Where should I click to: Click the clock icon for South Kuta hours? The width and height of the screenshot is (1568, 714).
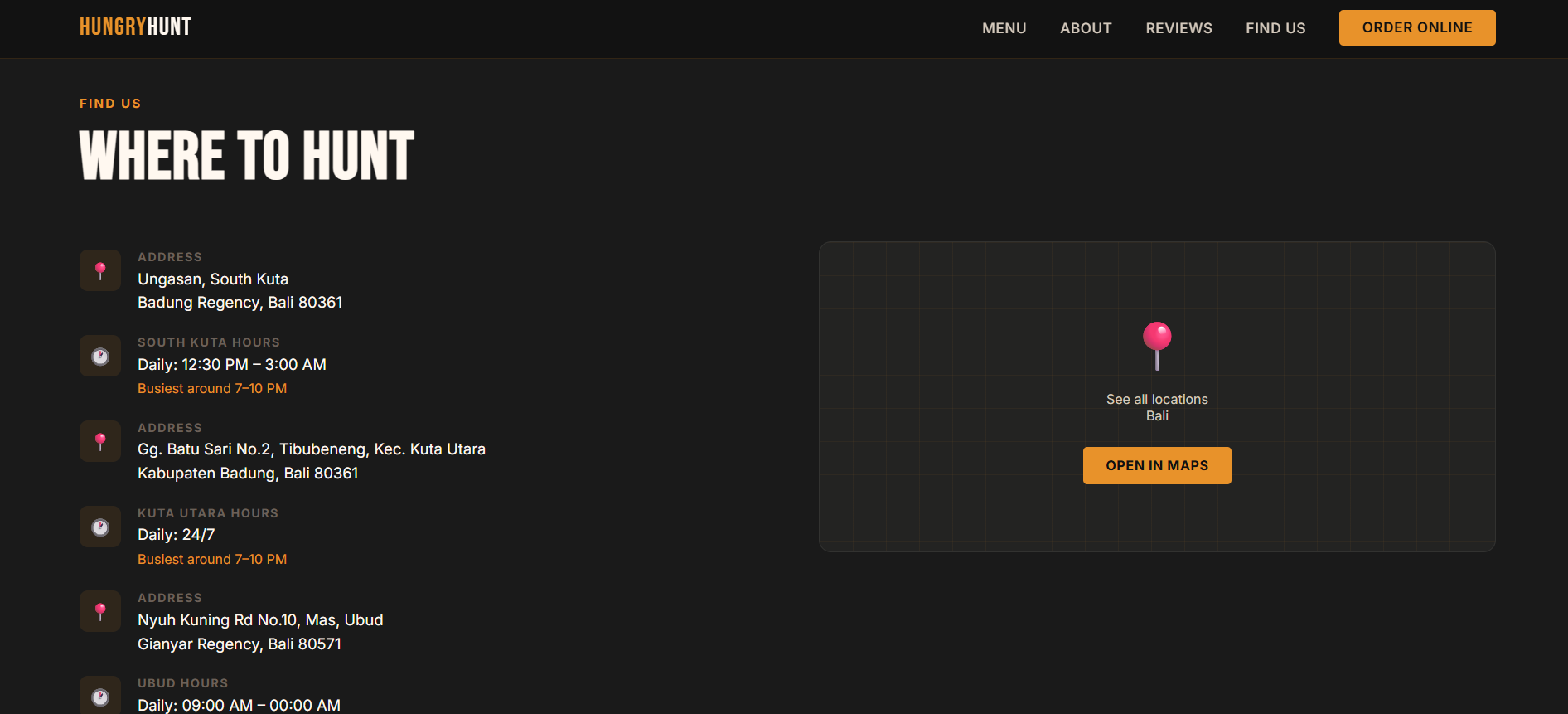point(100,356)
